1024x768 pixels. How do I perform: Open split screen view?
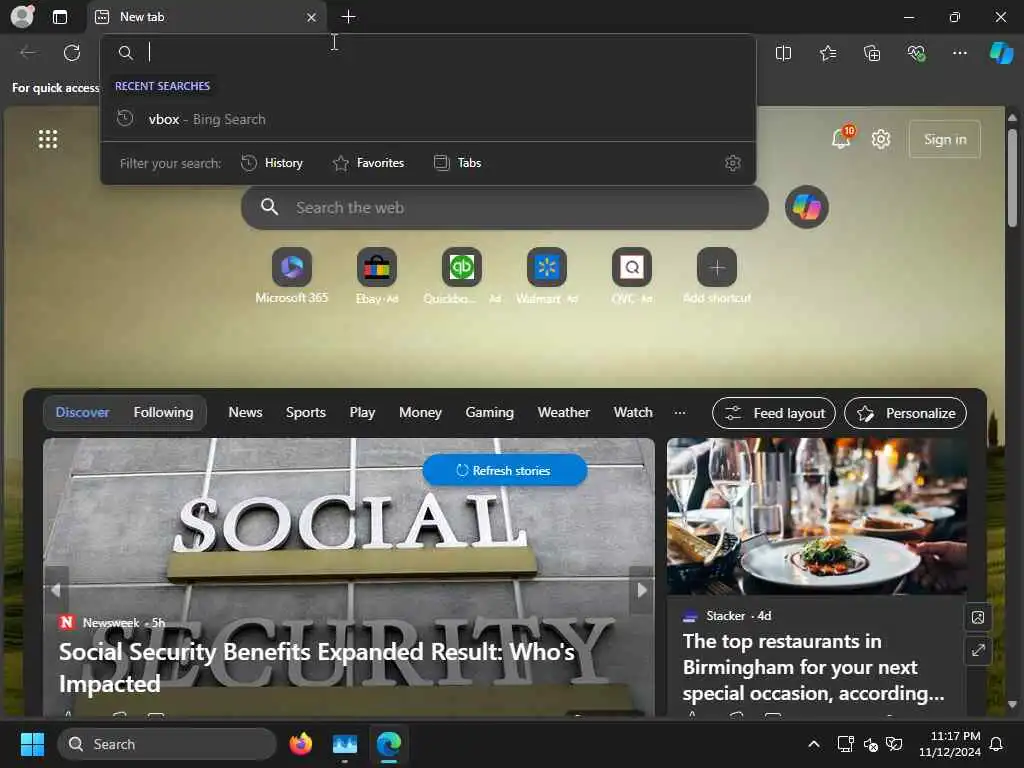click(783, 53)
